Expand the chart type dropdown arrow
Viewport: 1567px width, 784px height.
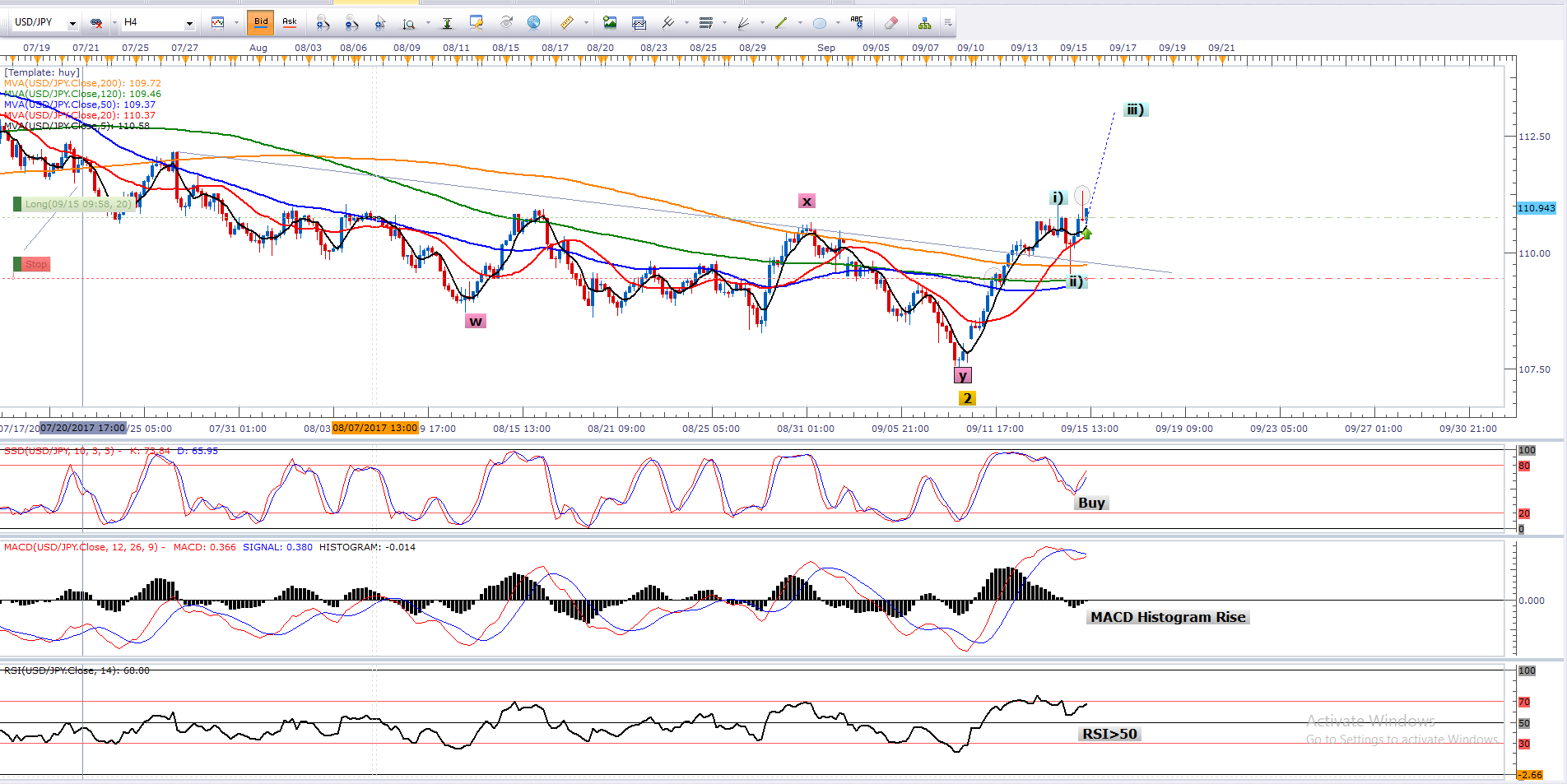tap(235, 23)
